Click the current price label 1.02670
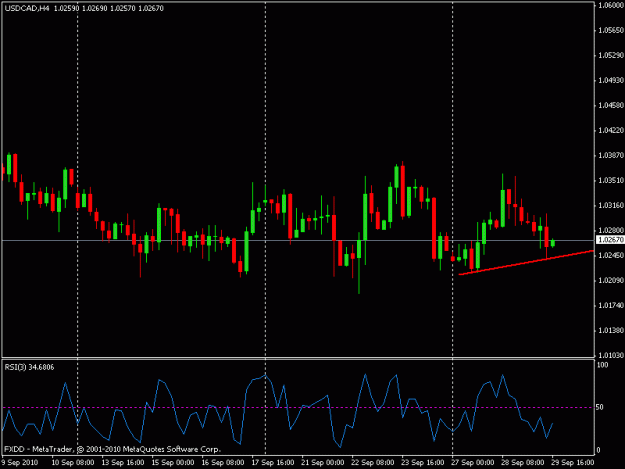Image resolution: width=625 pixels, height=469 pixels. [x=610, y=239]
